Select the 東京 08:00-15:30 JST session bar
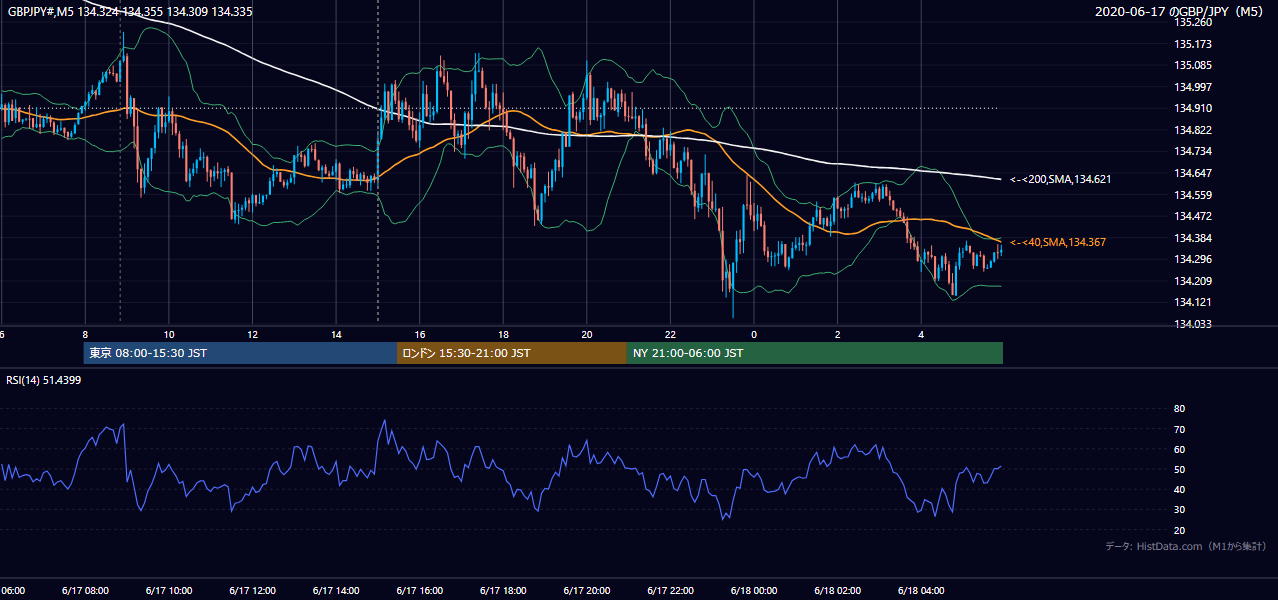This screenshot has width=1278, height=600. point(240,353)
